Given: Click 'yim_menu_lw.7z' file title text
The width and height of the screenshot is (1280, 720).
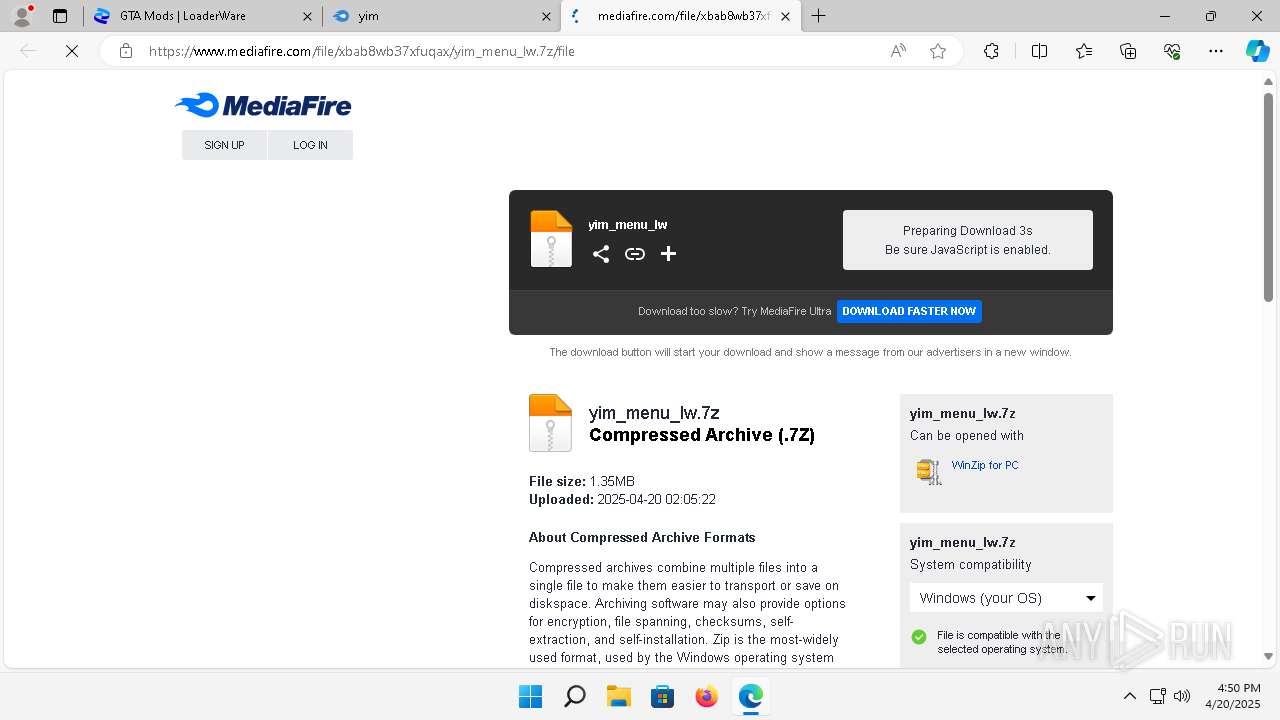Looking at the screenshot, I should 654,413.
